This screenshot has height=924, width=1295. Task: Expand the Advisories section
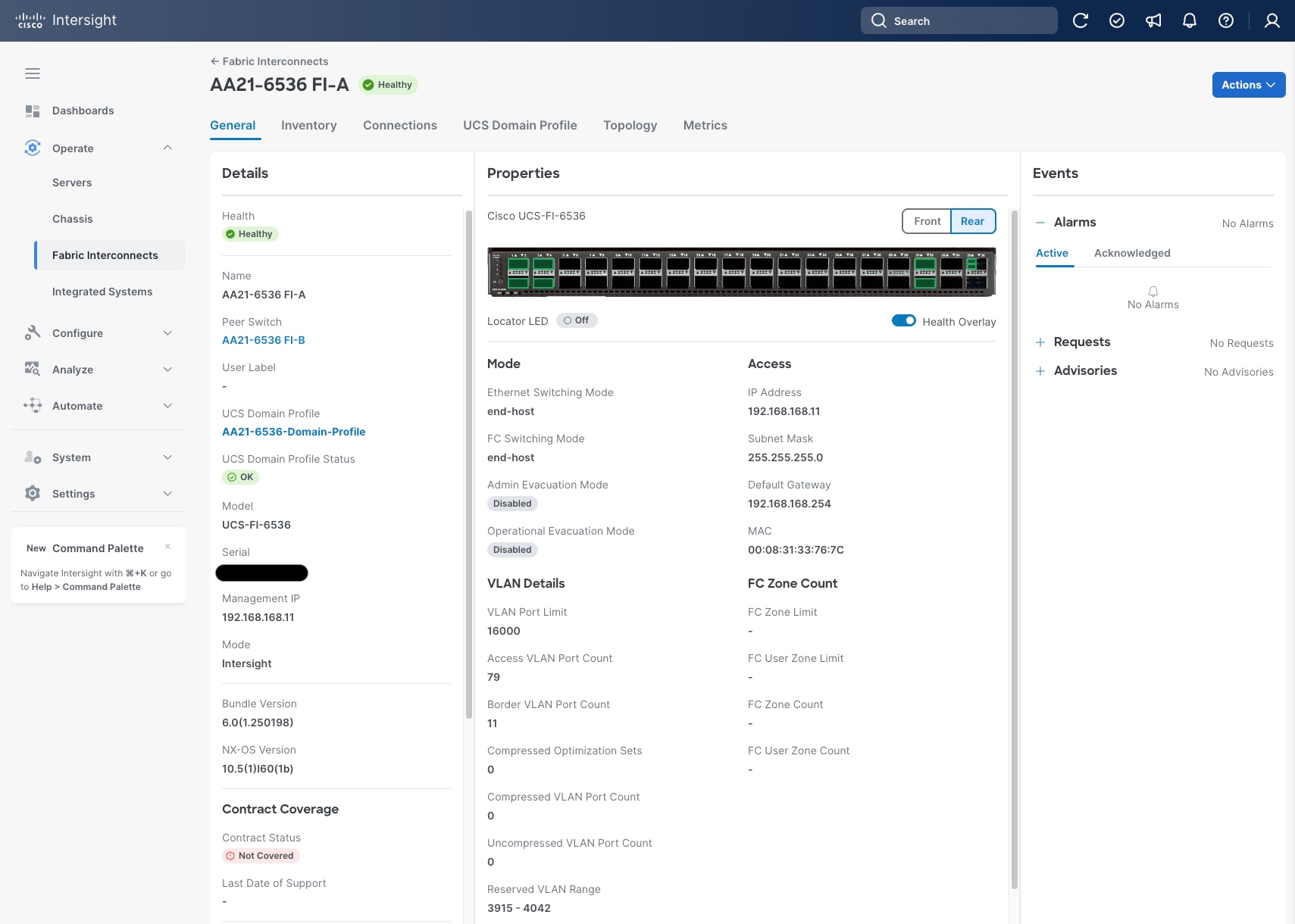click(x=1040, y=370)
